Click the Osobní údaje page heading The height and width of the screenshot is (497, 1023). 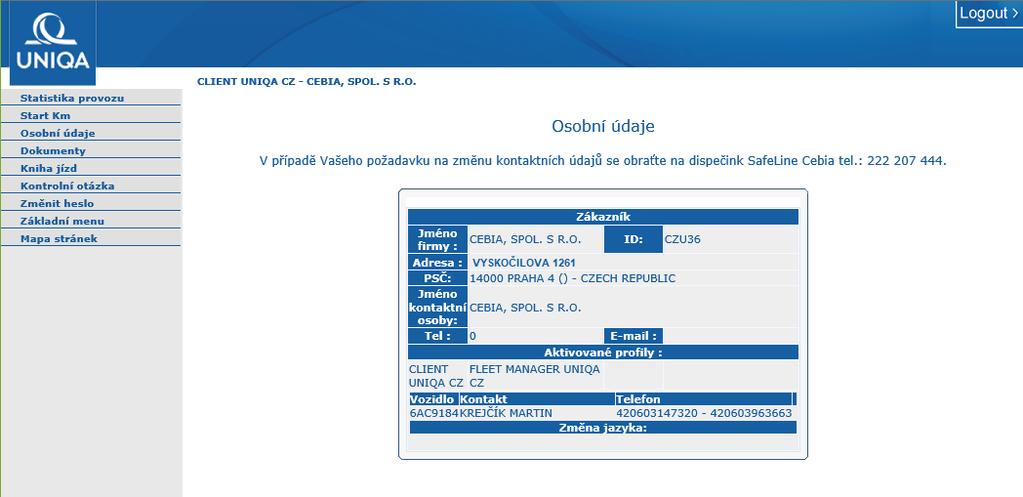tap(603, 127)
